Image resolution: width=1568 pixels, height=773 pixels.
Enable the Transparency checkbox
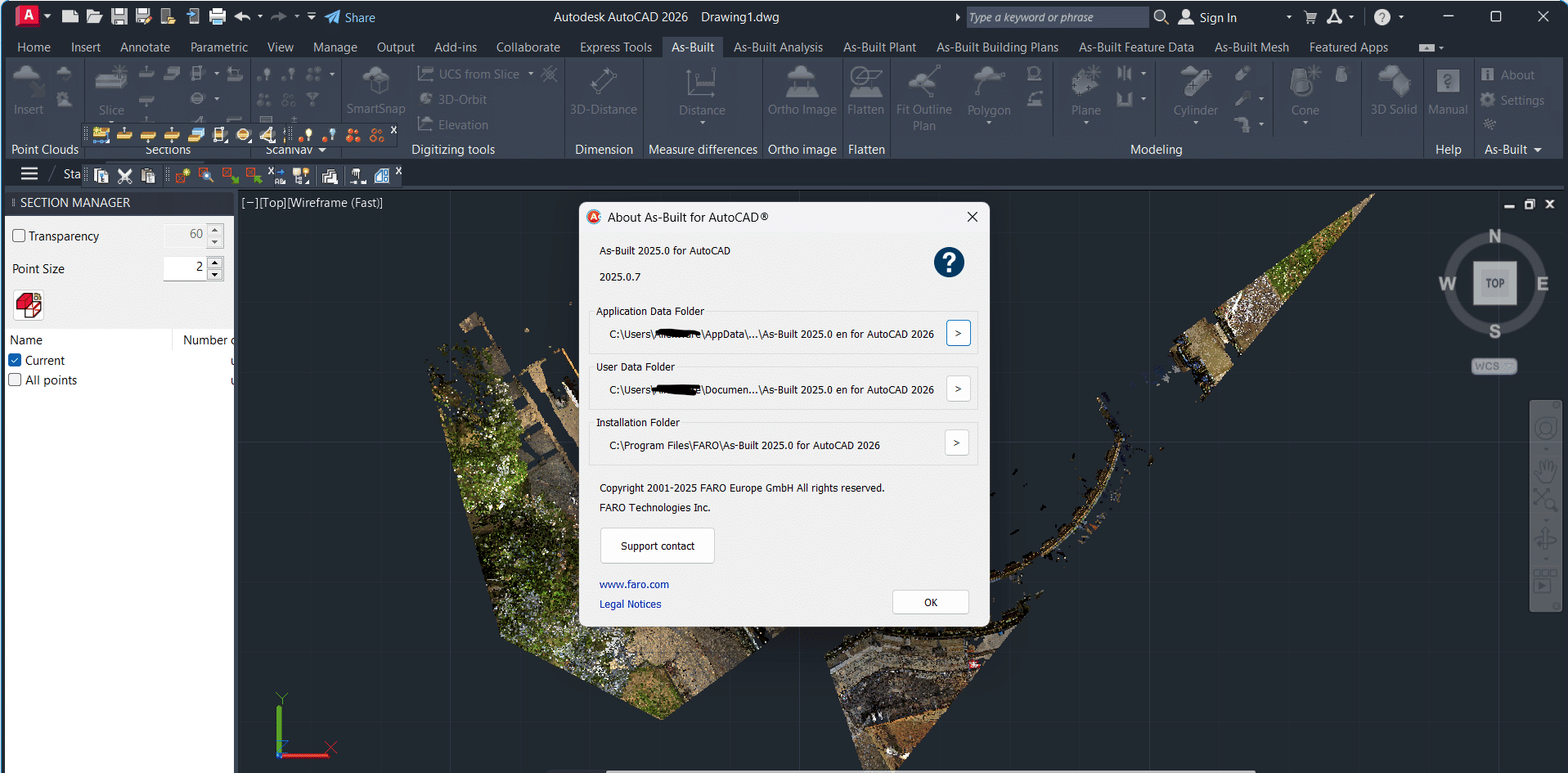(x=19, y=236)
